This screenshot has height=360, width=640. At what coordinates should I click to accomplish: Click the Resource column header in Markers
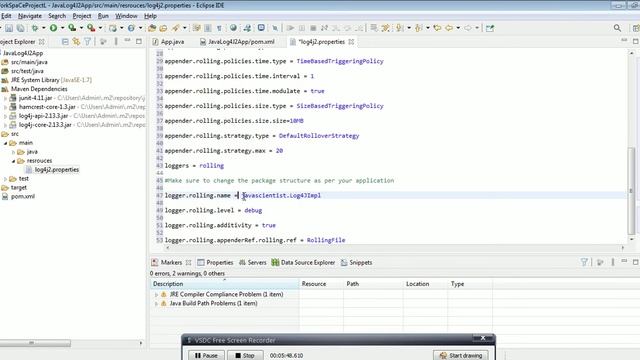tap(321, 284)
